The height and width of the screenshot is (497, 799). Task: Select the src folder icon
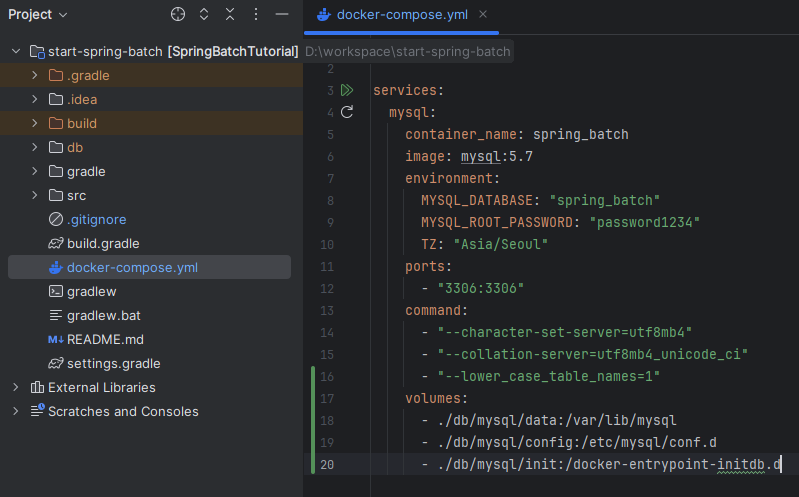pyautogui.click(x=56, y=195)
